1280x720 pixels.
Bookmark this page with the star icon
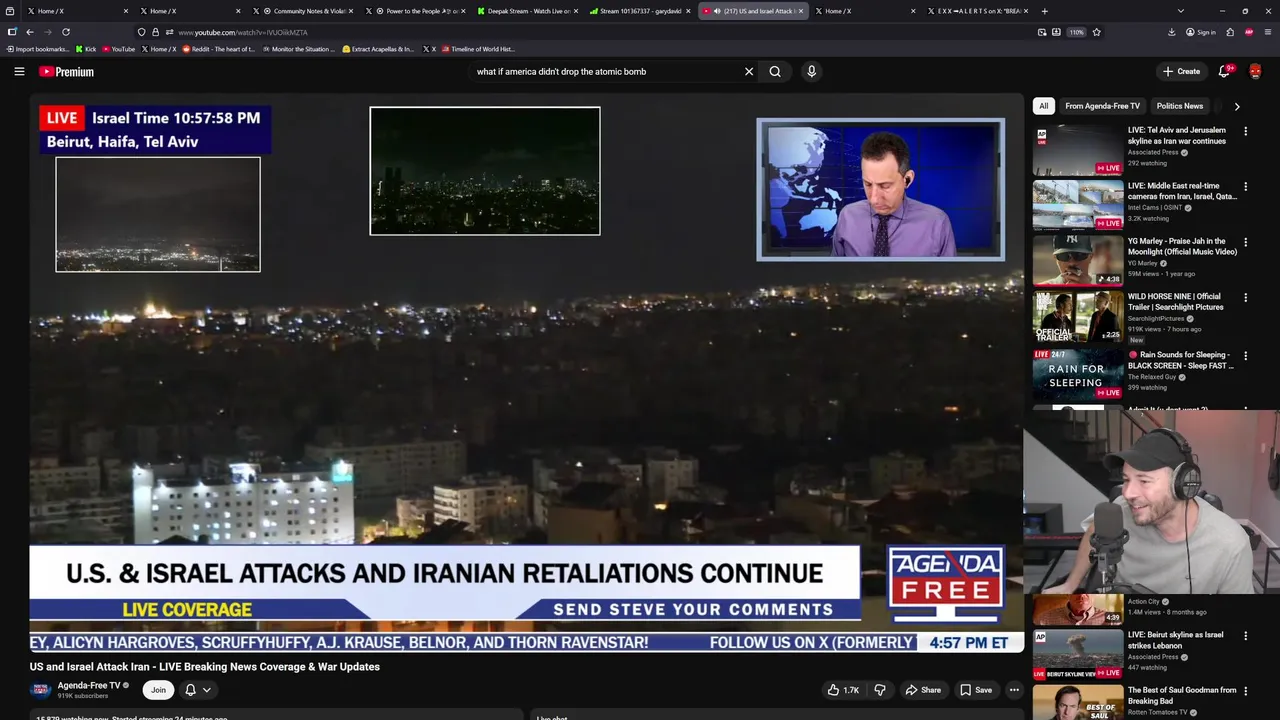1096,32
